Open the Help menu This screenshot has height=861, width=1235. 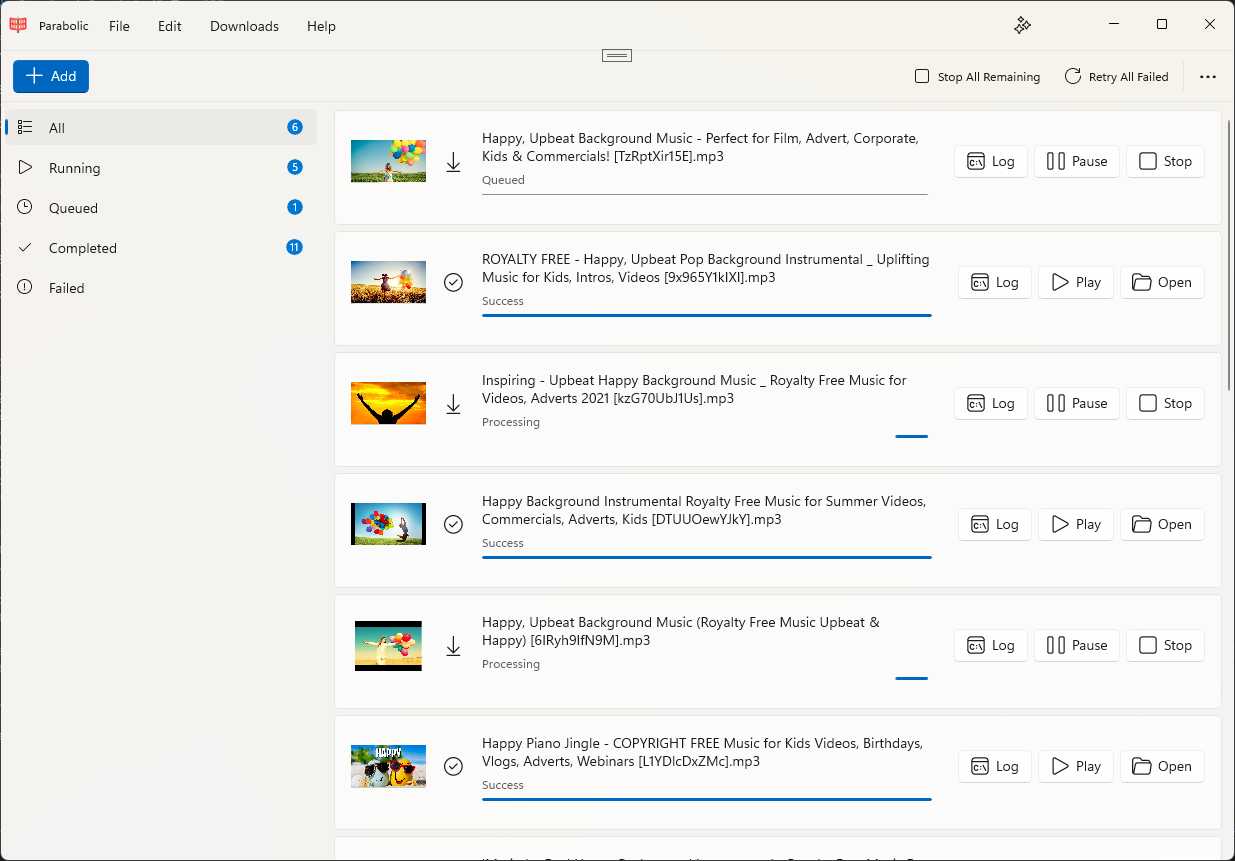[321, 26]
